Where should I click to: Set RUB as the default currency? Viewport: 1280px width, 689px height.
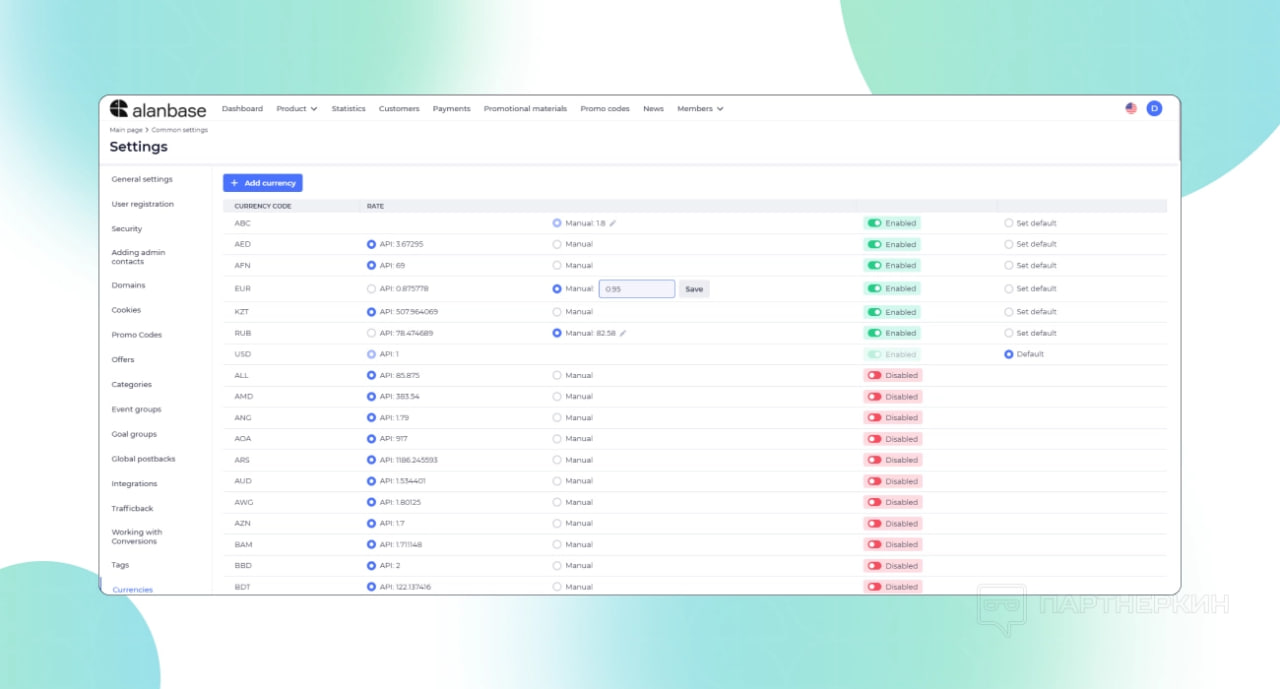(x=1008, y=333)
